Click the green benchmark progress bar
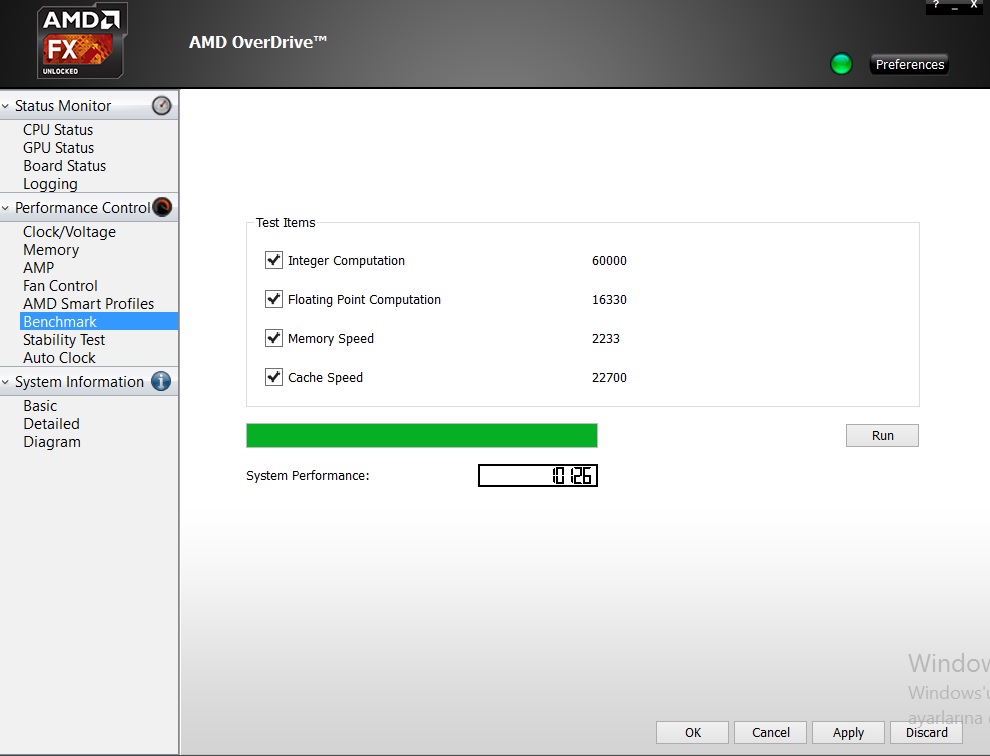The image size is (990, 756). [422, 435]
